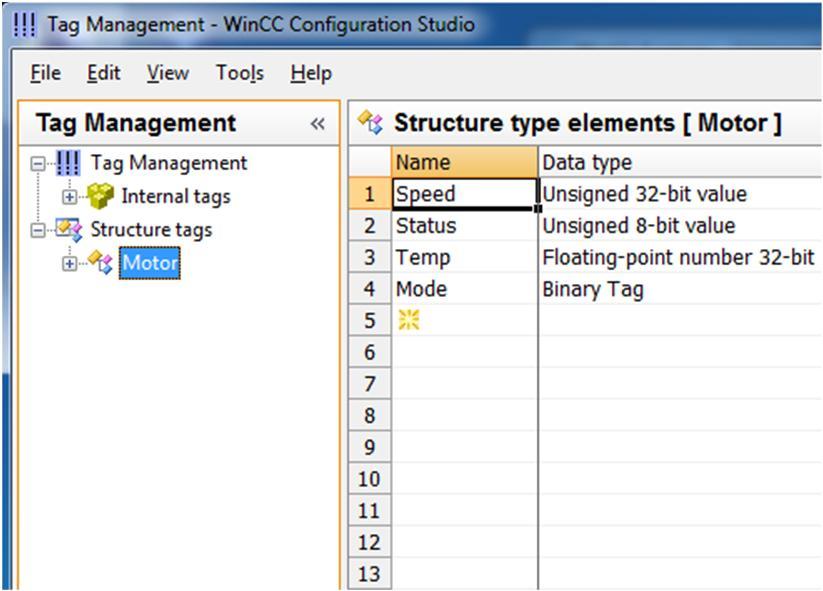Viewport: 823px width, 591px height.
Task: Click the Motor structure type icon
Action: click(100, 262)
